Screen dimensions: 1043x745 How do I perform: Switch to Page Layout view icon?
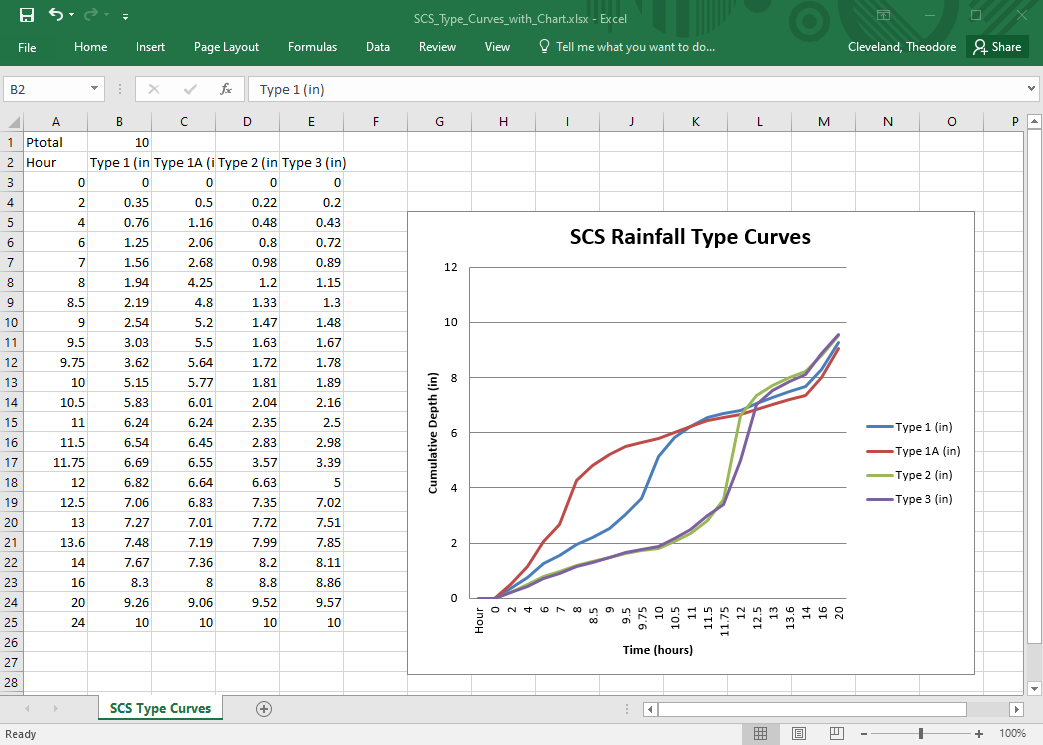pyautogui.click(x=799, y=734)
